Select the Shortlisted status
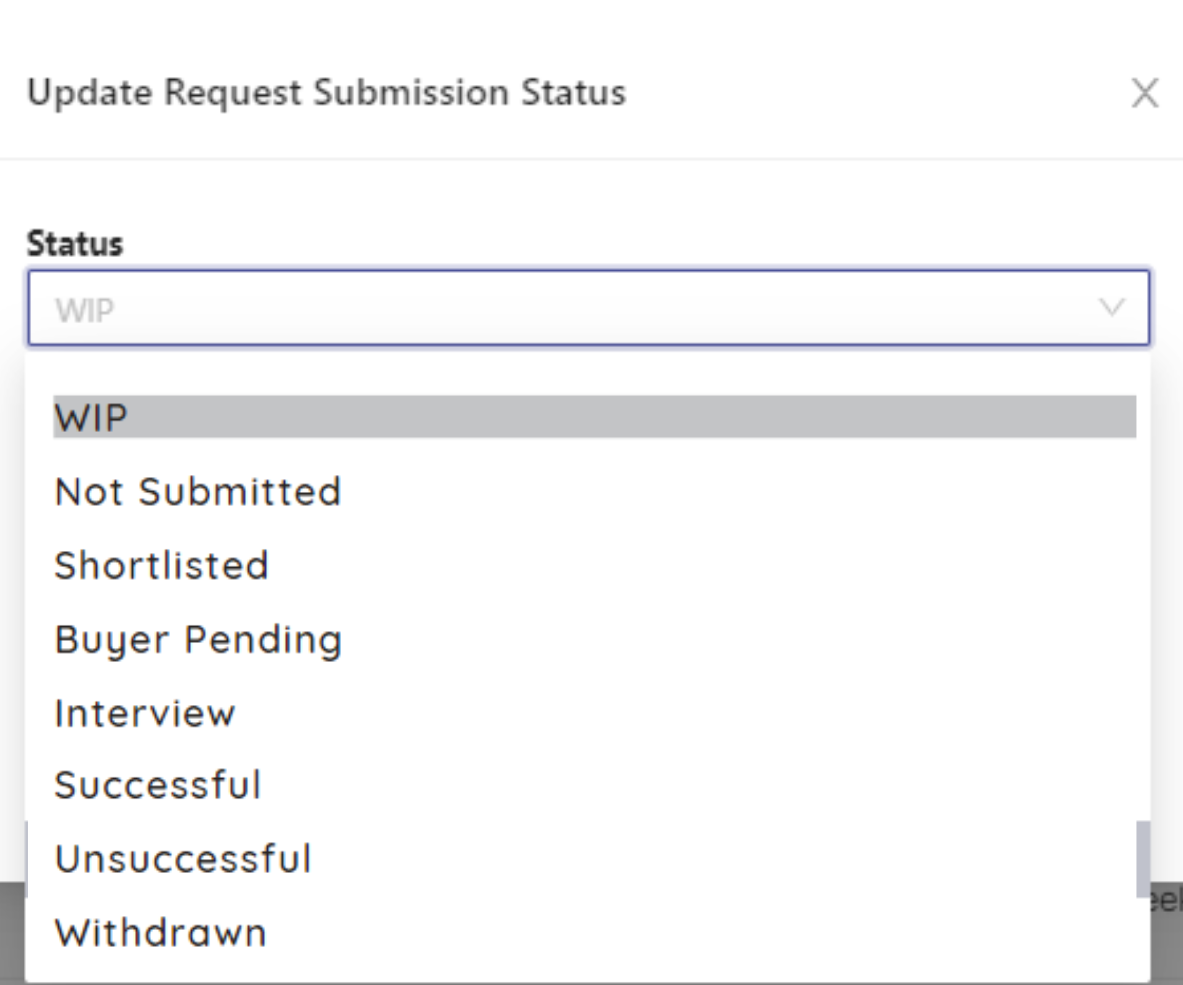This screenshot has height=985, width=1183. coord(162,565)
